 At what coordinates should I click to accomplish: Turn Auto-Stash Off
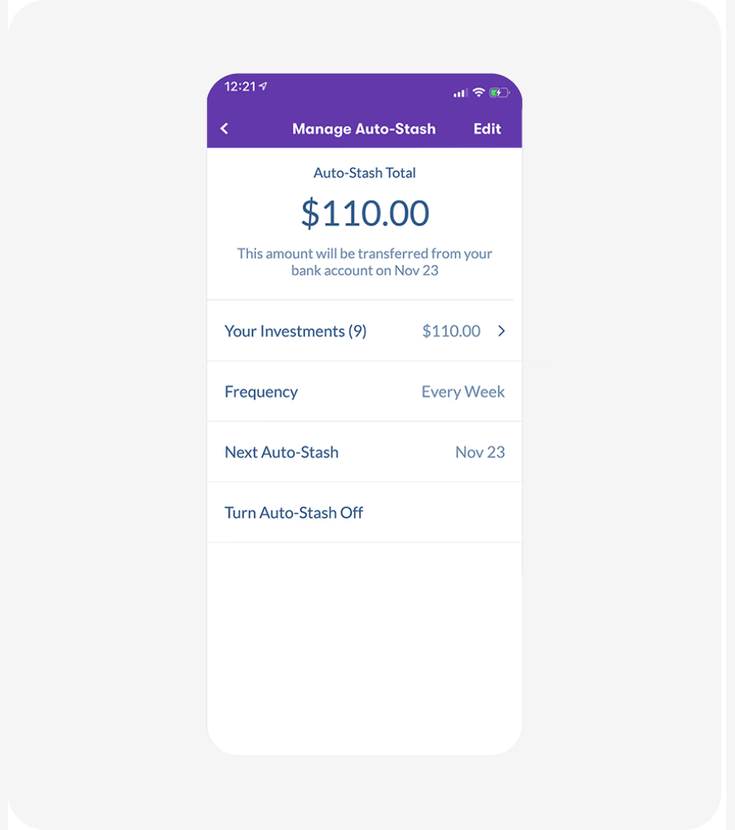pos(294,513)
